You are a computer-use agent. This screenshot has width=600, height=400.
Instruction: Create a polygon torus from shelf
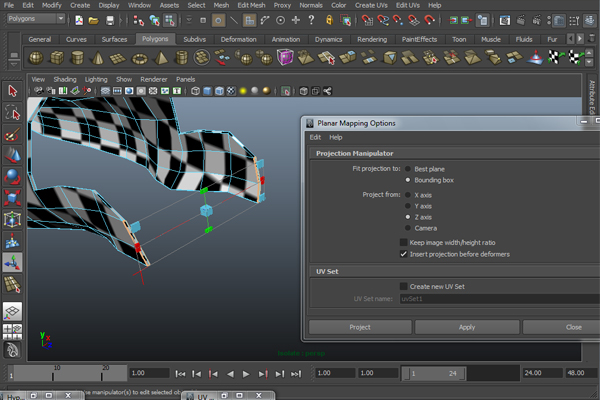pos(139,58)
